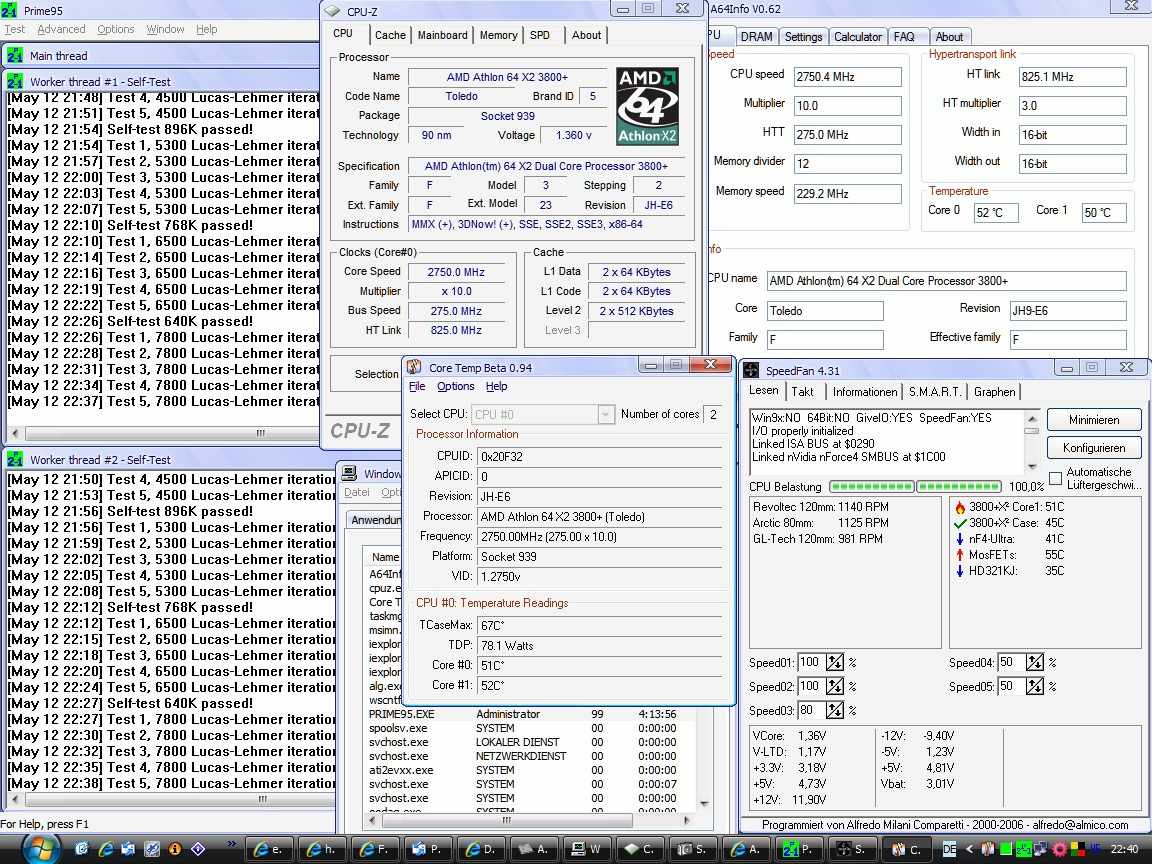Click the CPU speed field in A64Info
This screenshot has height=864, width=1152.
pyautogui.click(x=848, y=76)
